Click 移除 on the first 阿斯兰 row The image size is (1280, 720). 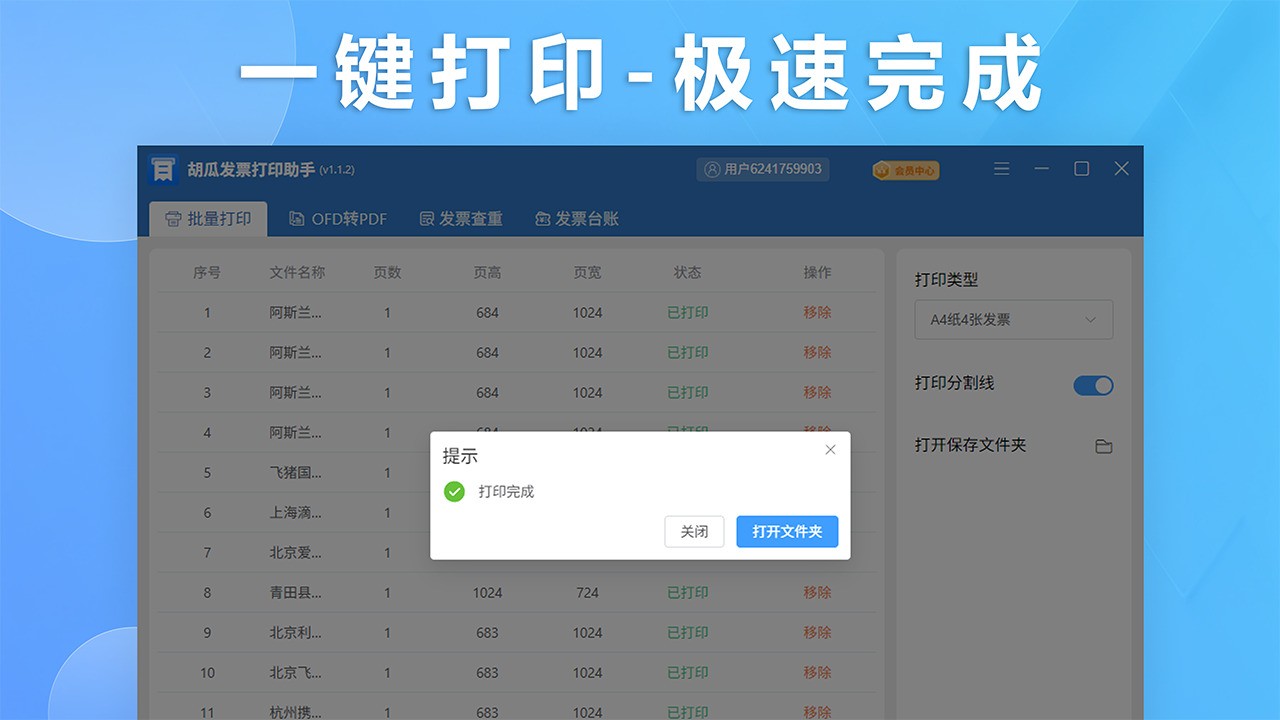[x=817, y=312]
